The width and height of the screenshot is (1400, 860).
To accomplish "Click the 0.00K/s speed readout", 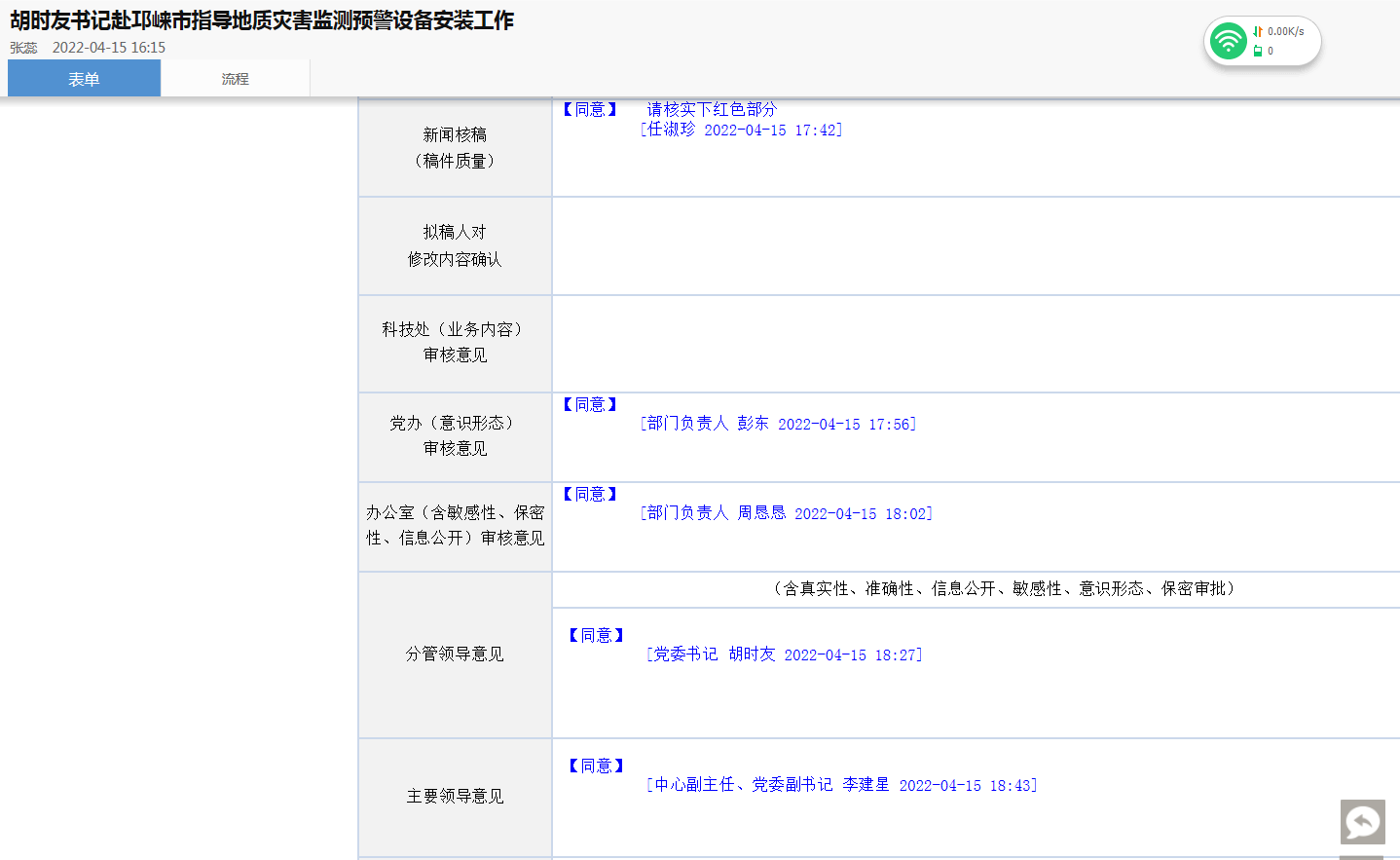I will pyautogui.click(x=1285, y=31).
